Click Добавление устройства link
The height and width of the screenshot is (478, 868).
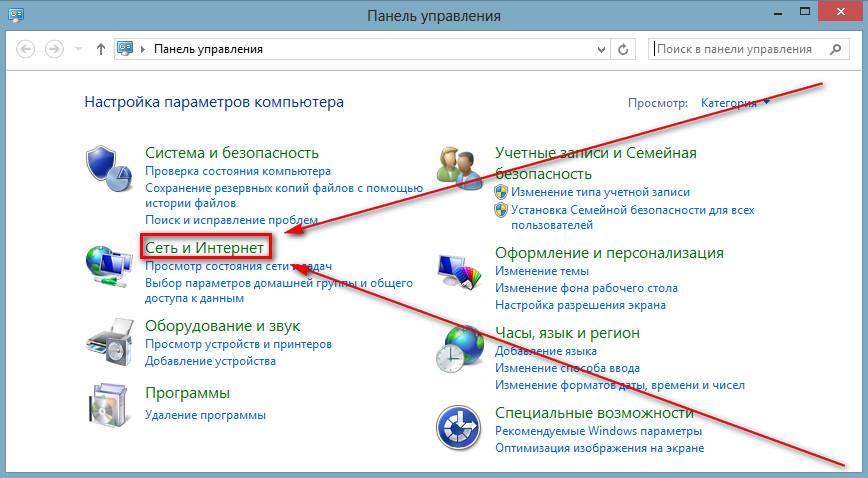210,361
